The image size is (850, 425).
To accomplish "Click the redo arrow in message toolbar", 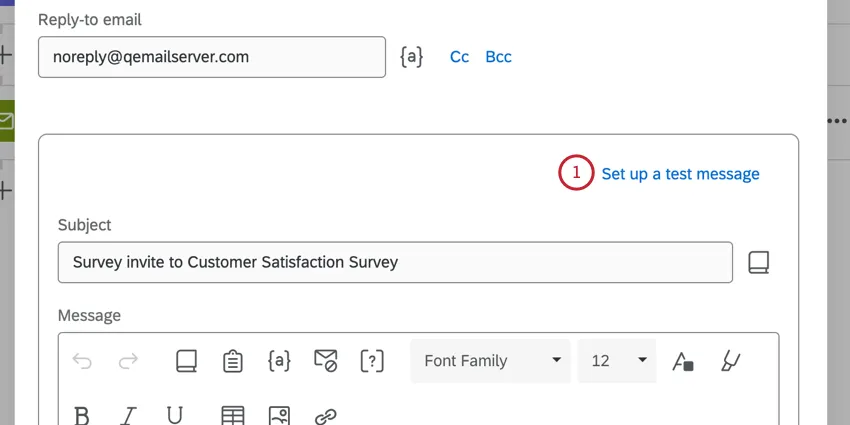I will [129, 361].
